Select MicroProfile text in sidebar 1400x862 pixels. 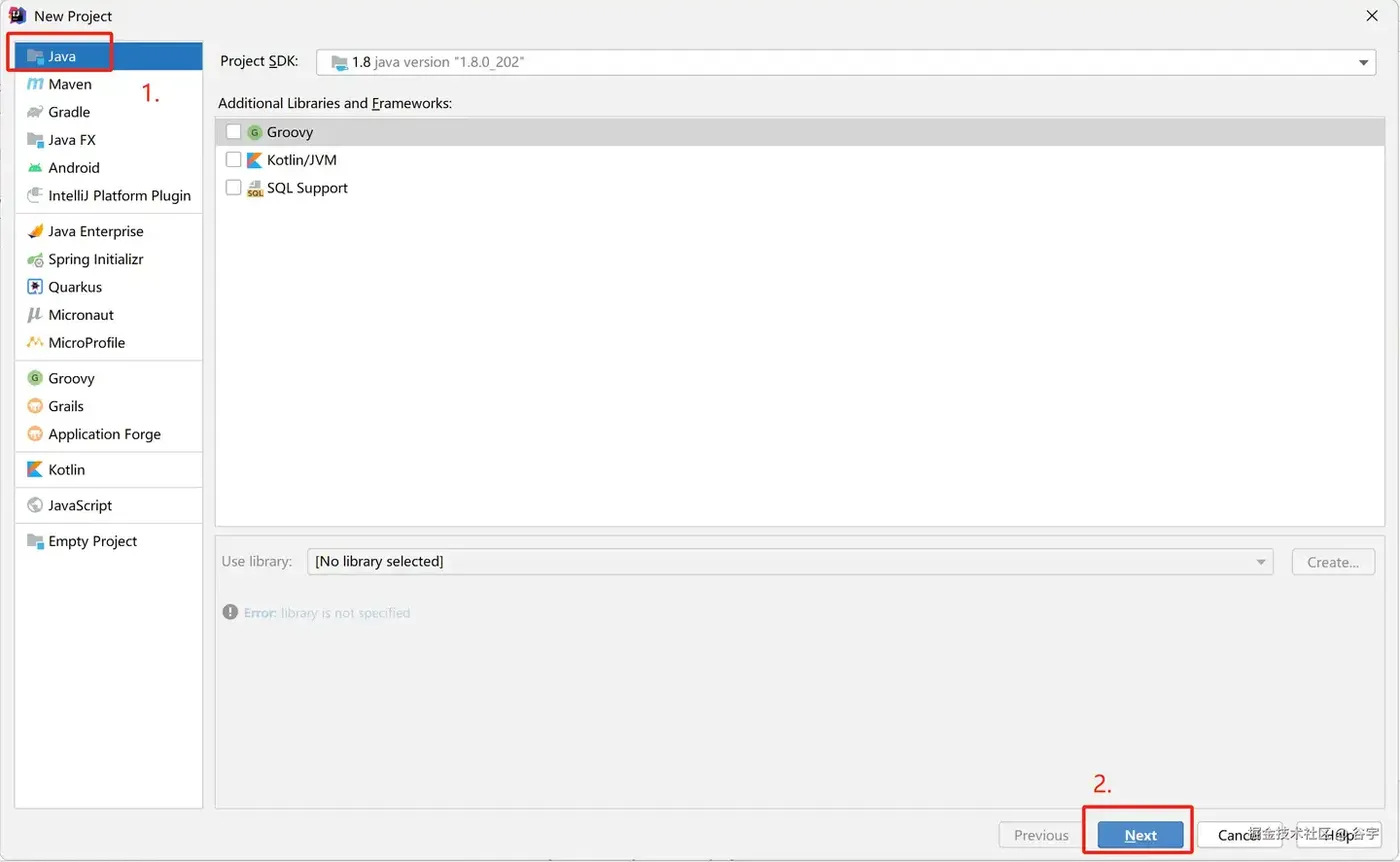pos(87,343)
